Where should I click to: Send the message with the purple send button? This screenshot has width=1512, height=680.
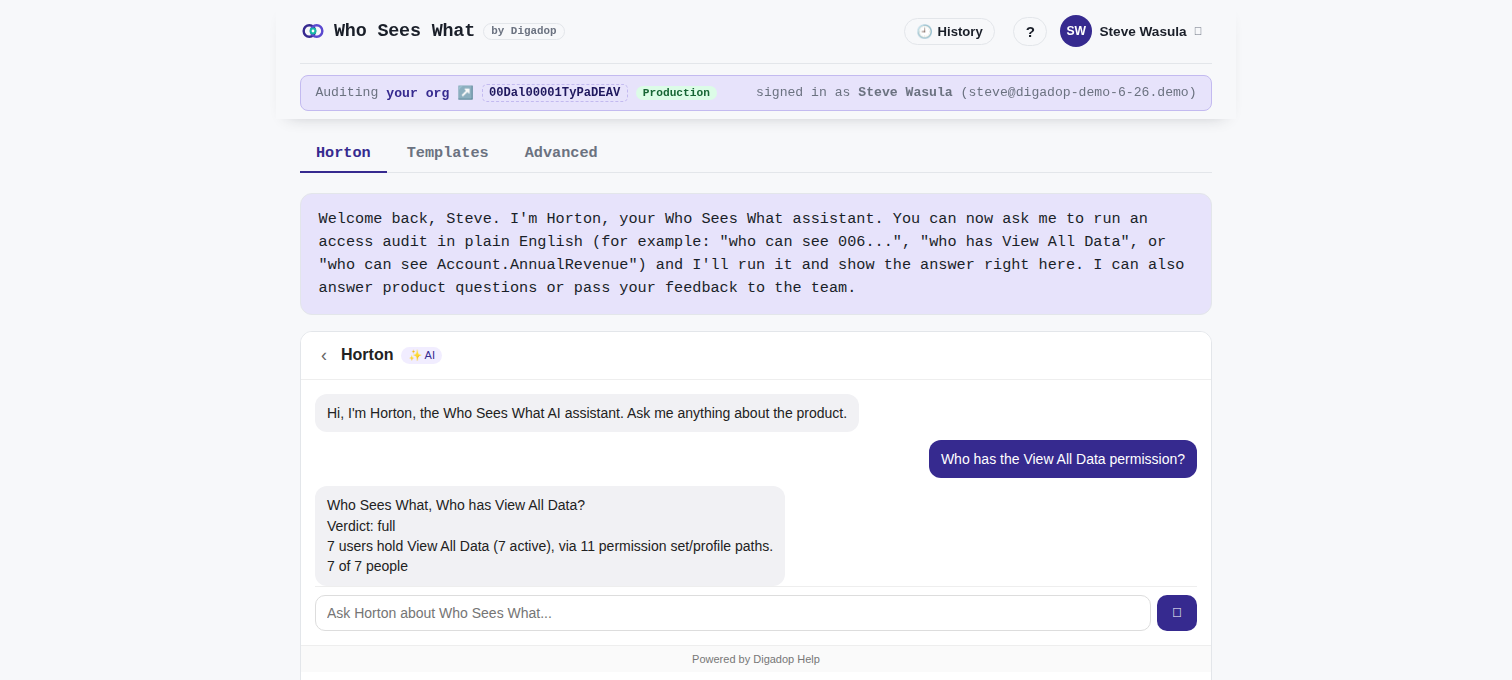click(1177, 613)
